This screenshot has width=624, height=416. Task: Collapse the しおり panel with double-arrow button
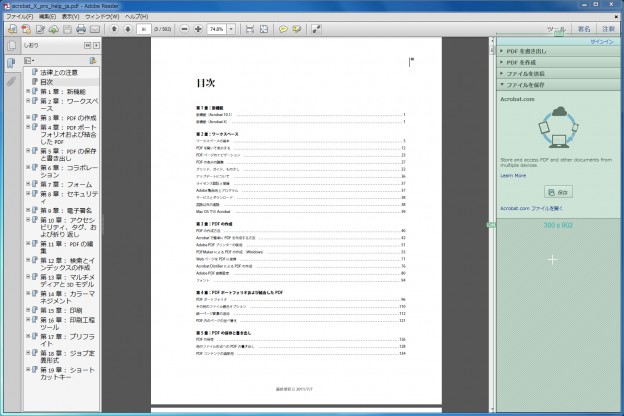point(88,46)
